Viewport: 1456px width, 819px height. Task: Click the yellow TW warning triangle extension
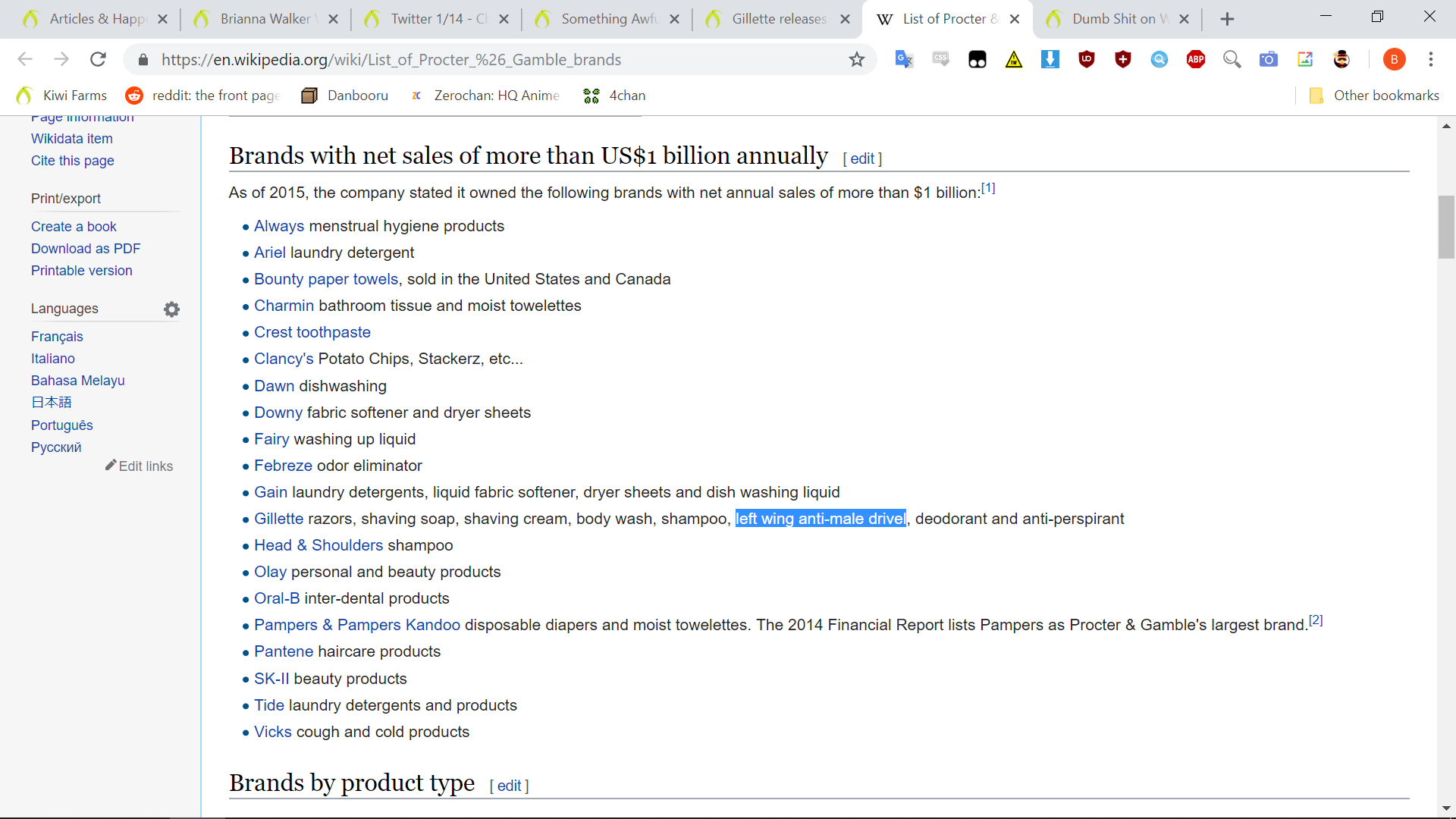pyautogui.click(x=1014, y=59)
